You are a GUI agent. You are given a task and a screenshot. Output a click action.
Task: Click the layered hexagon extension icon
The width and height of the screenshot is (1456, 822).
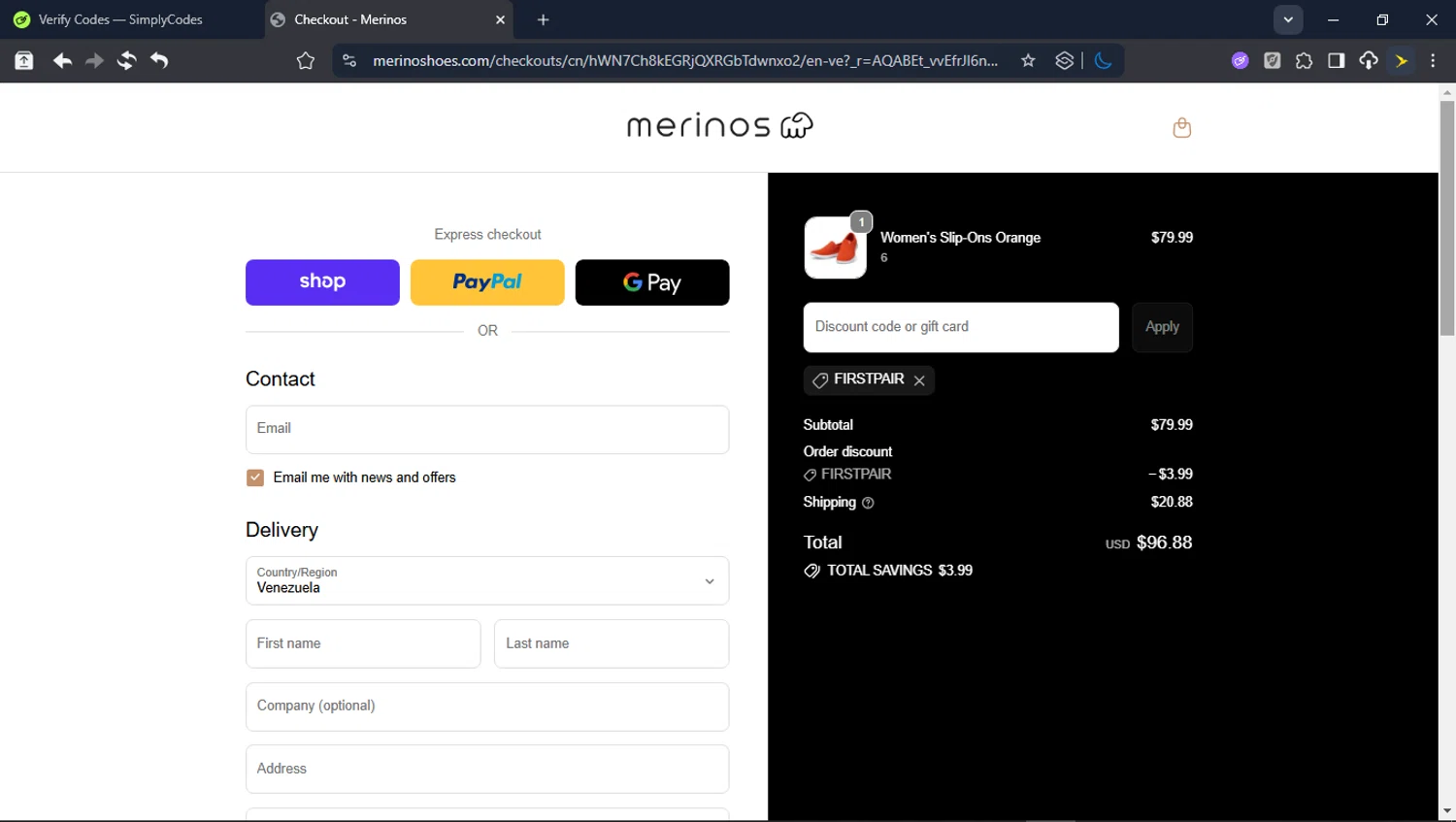click(x=1065, y=61)
